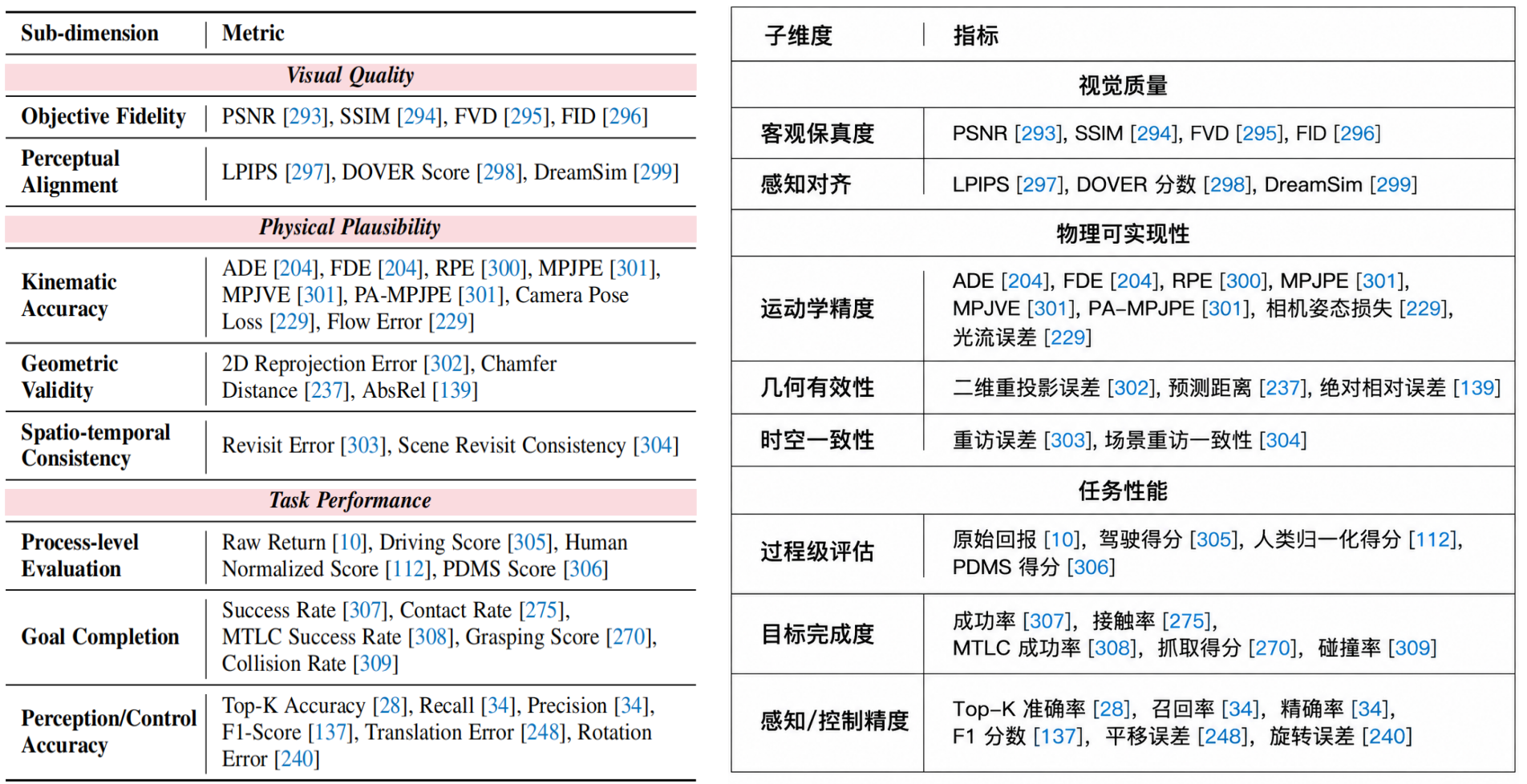Open citation [248] after Translation Error
1527x784 pixels.
[x=544, y=733]
